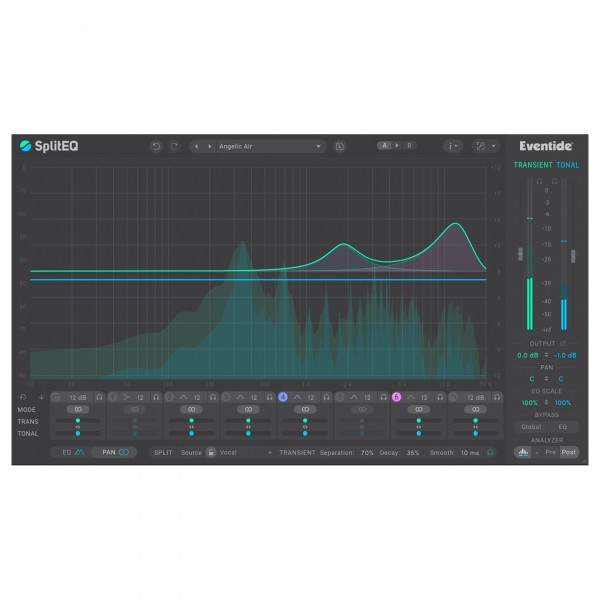Click the redo arrow icon

173,146
